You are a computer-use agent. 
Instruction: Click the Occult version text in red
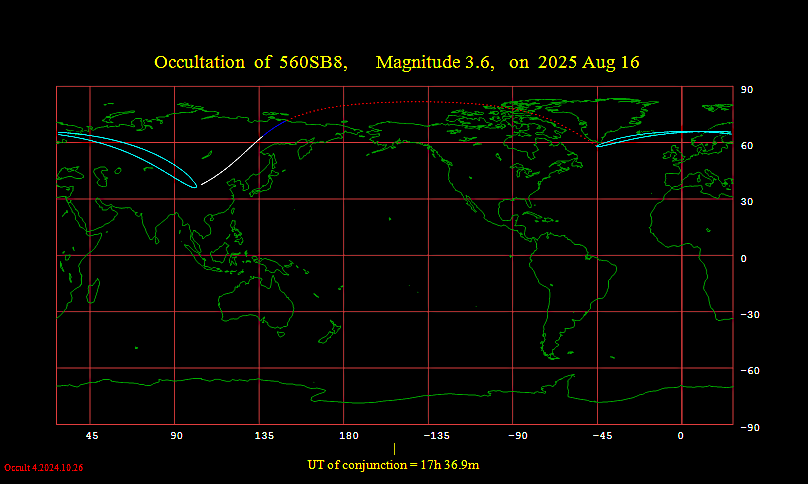tap(43, 467)
